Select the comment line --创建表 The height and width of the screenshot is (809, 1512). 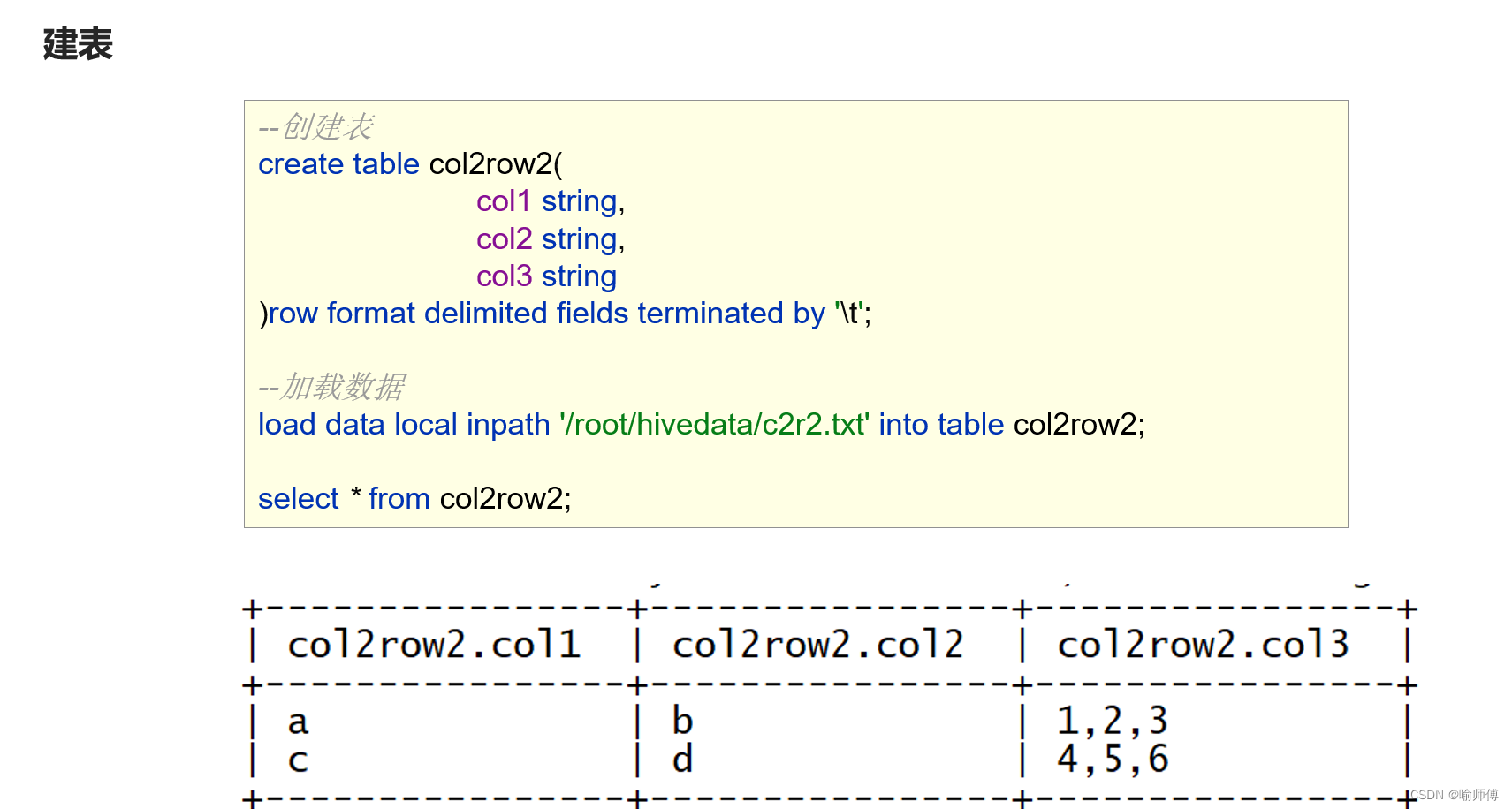[316, 127]
